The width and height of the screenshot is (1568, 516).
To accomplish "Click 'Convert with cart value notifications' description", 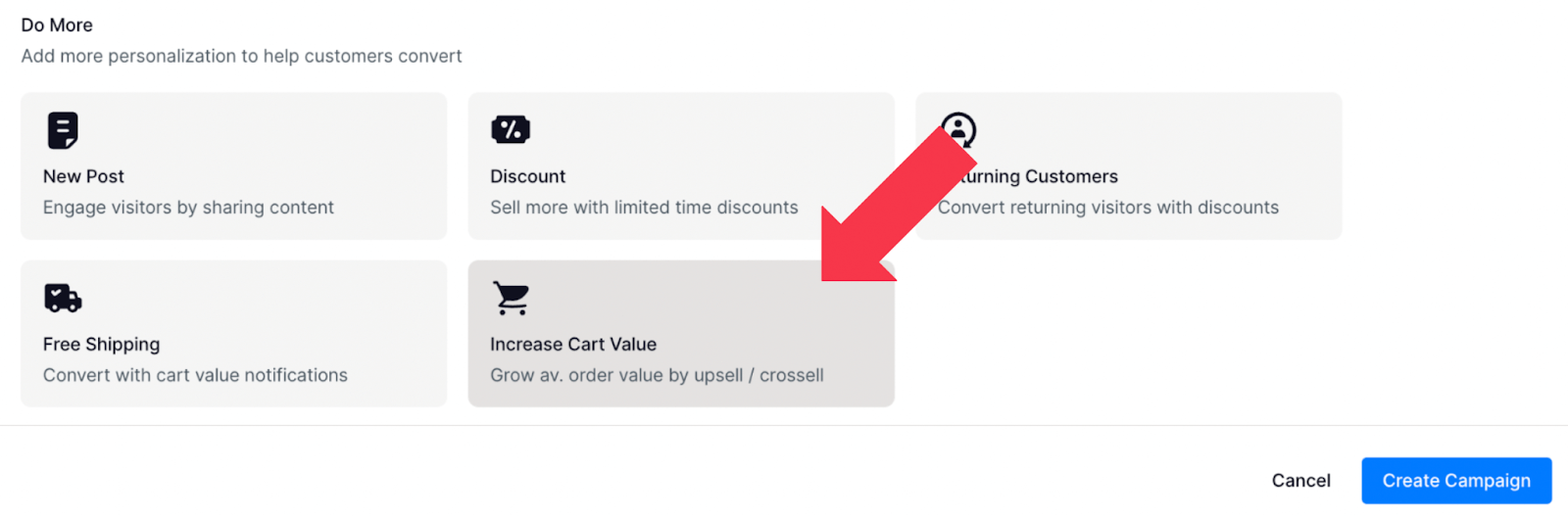I will 195,375.
